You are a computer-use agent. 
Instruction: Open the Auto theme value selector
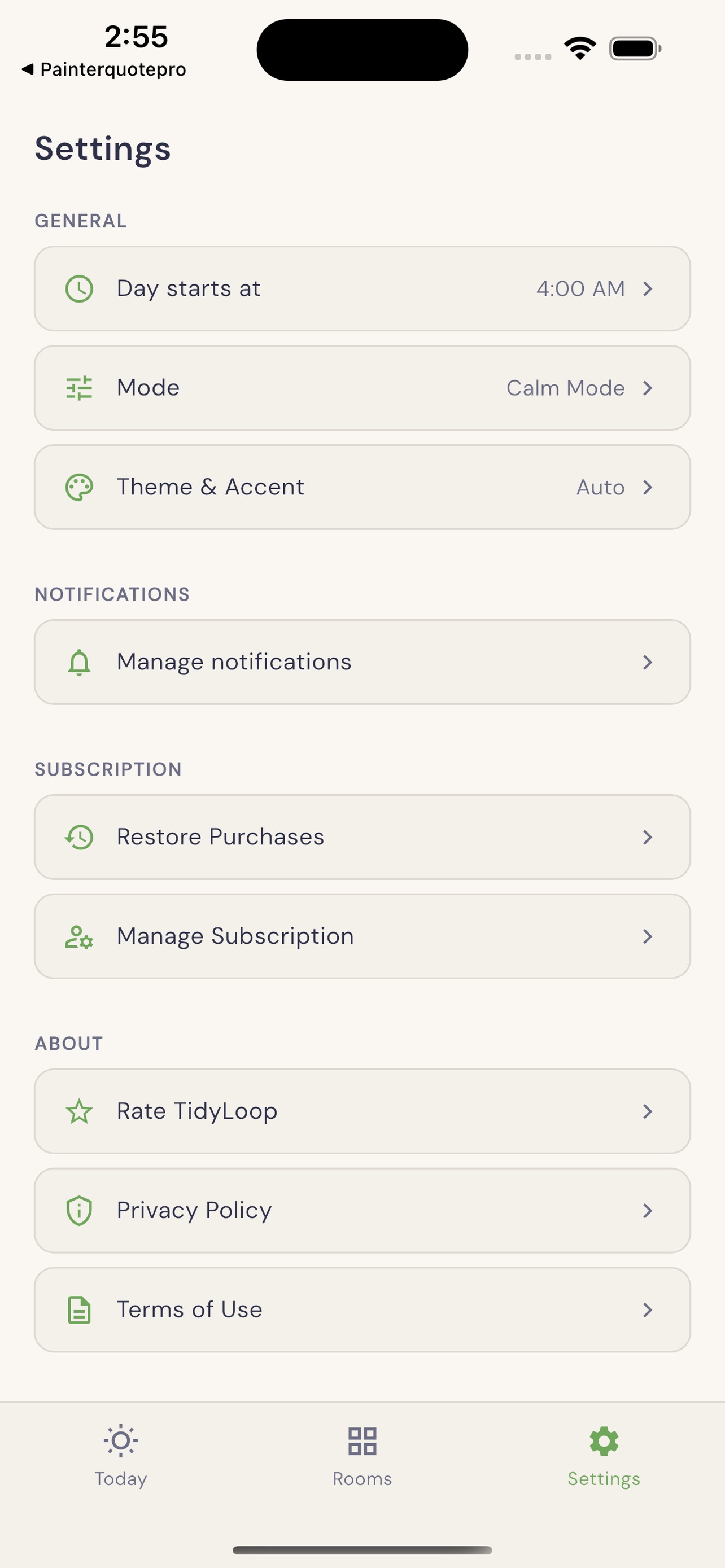pyautogui.click(x=600, y=487)
